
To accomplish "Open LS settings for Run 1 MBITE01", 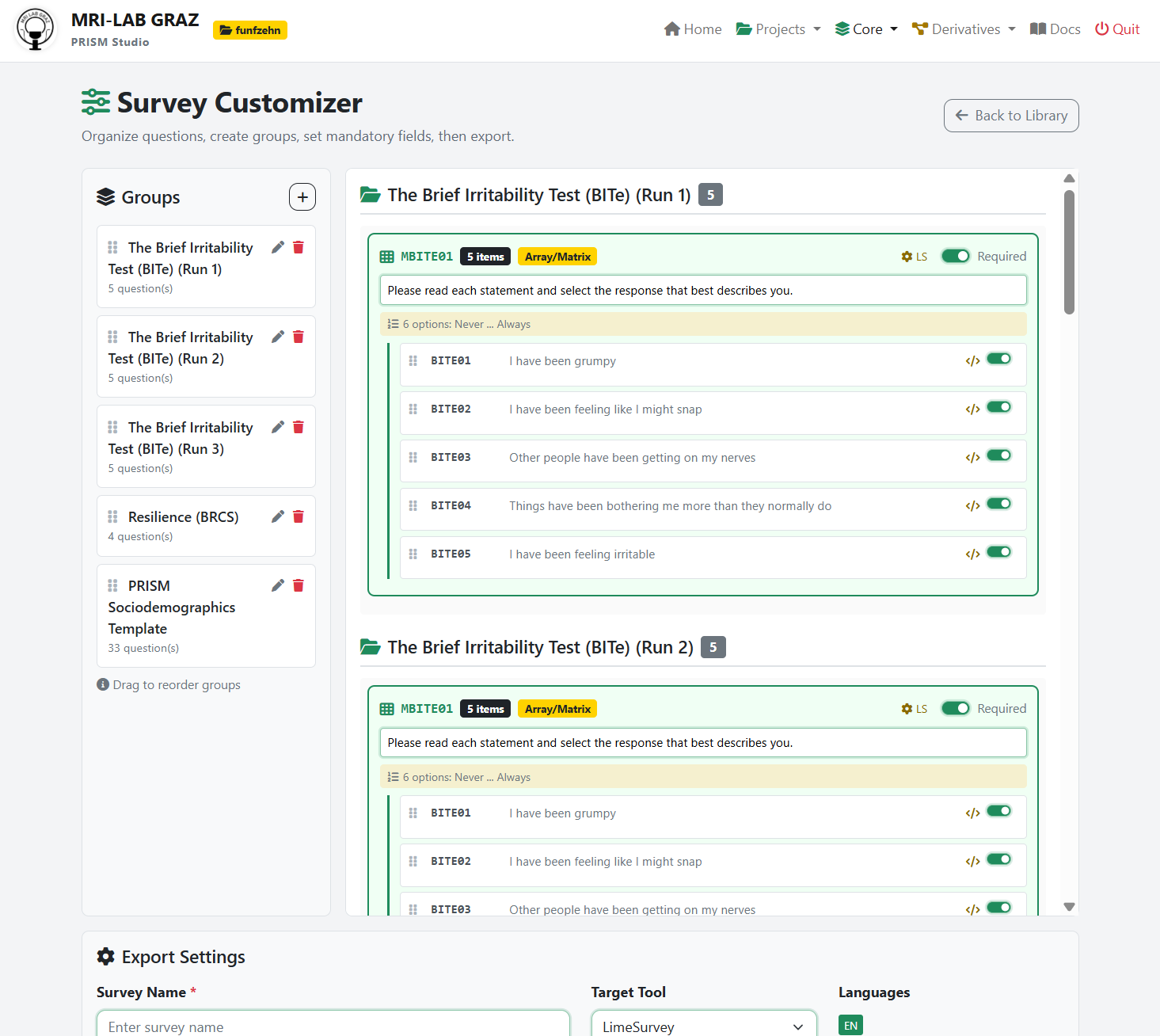I will pyautogui.click(x=915, y=257).
